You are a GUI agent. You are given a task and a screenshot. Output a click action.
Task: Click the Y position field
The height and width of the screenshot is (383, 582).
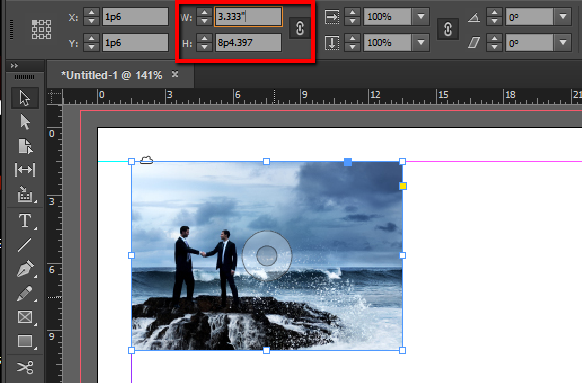(x=135, y=43)
